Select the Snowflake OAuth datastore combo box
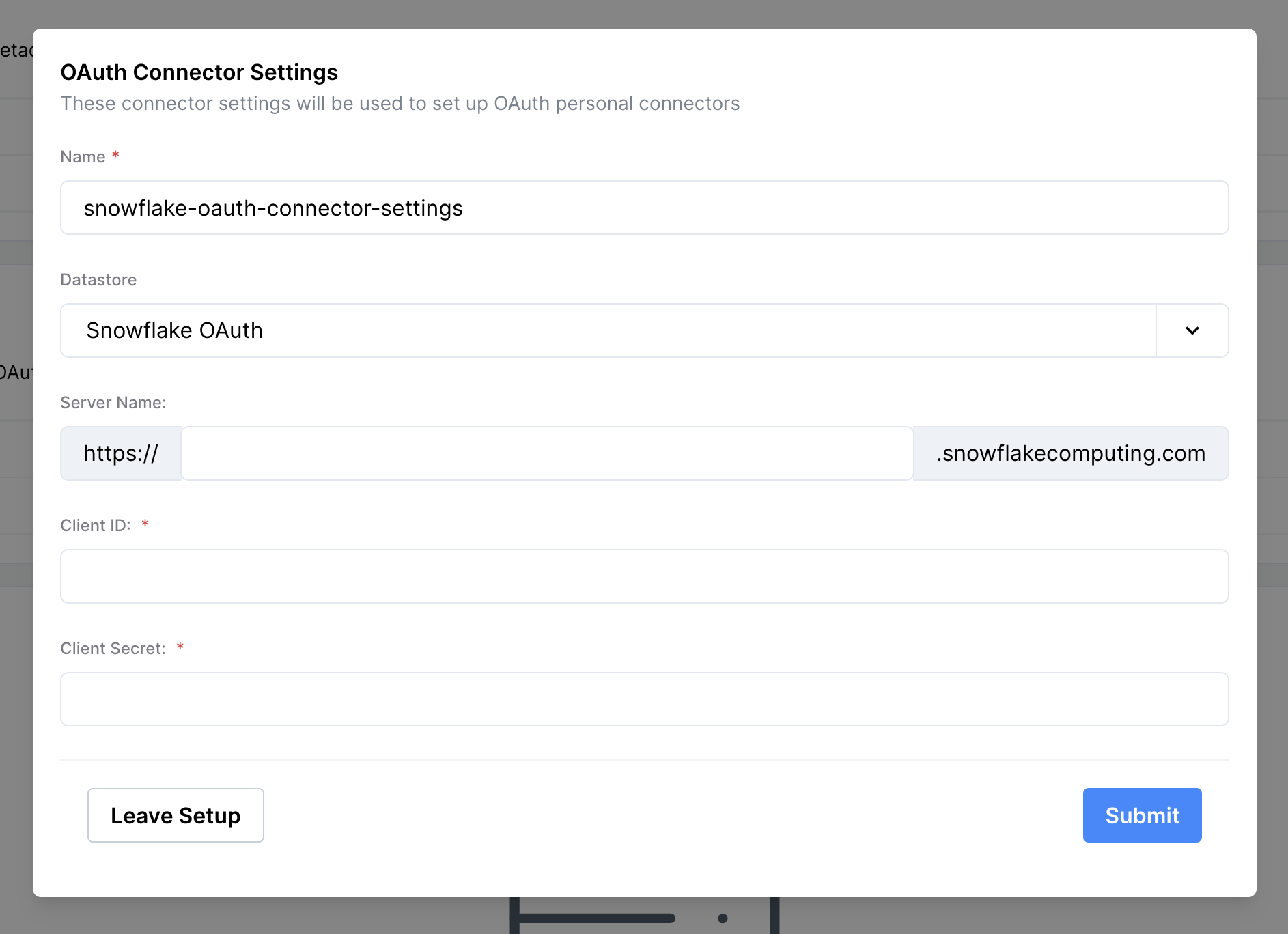1288x934 pixels. tap(644, 330)
